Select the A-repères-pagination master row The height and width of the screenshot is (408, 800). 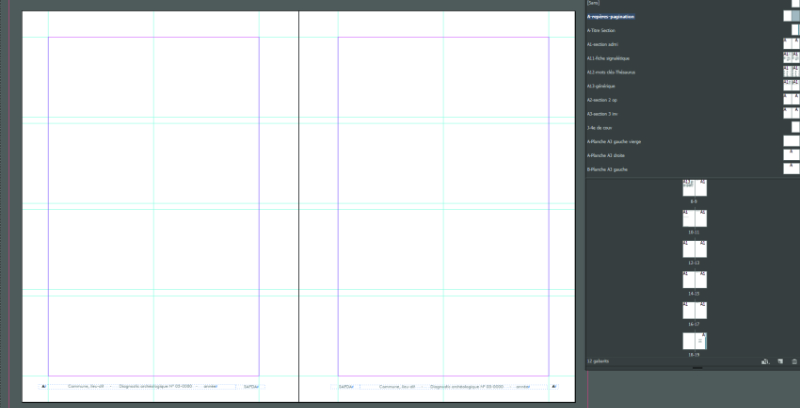point(692,17)
